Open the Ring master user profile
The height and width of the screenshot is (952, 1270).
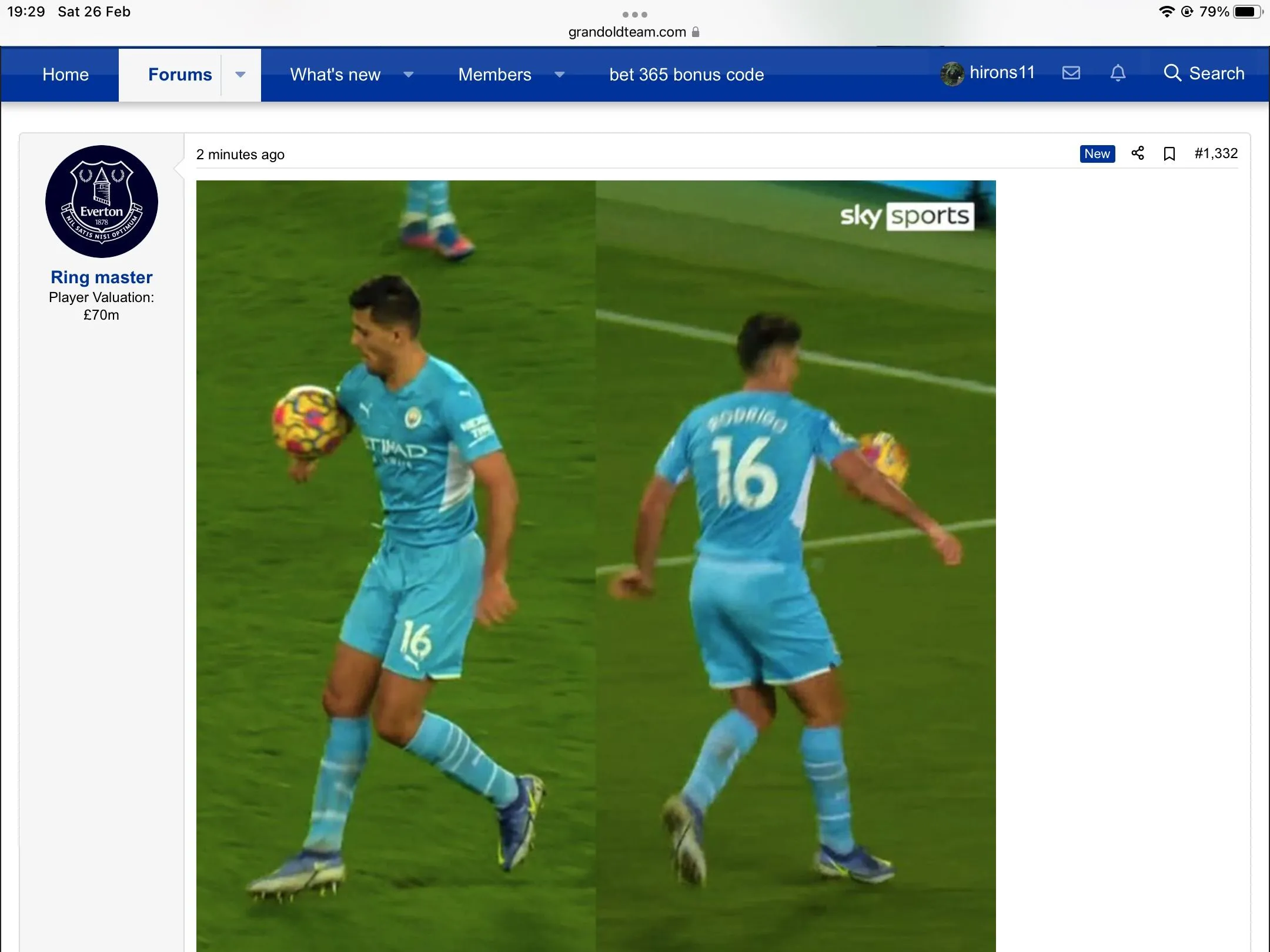[x=102, y=277]
